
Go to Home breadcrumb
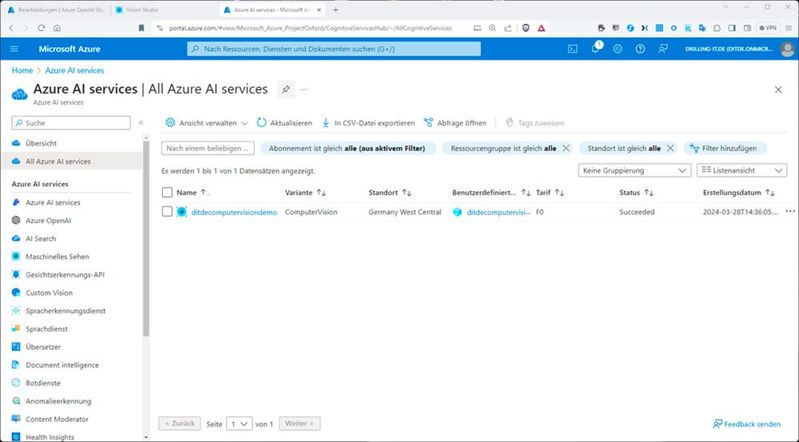(x=22, y=70)
